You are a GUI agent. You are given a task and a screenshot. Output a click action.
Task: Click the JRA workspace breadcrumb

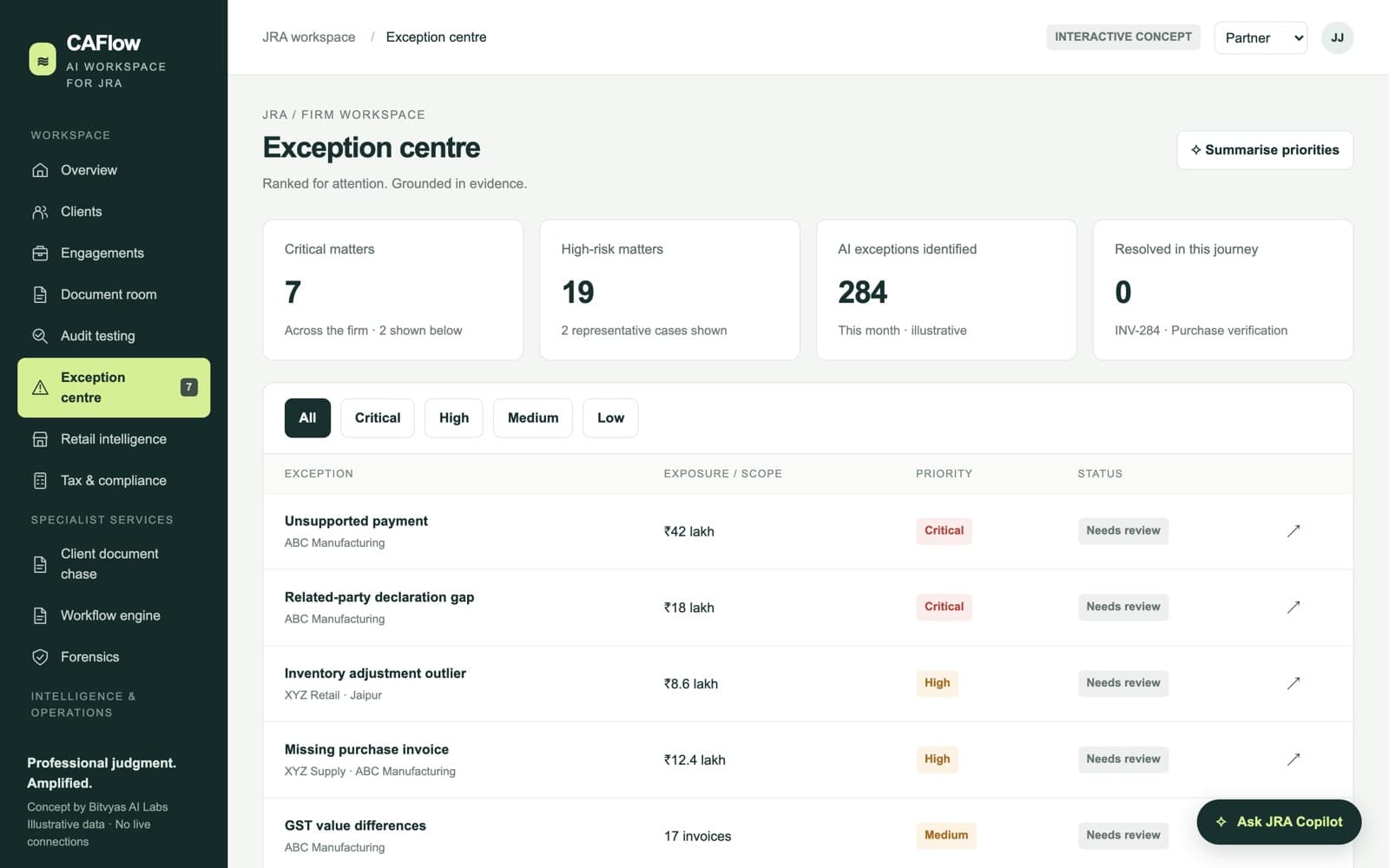pyautogui.click(x=309, y=37)
